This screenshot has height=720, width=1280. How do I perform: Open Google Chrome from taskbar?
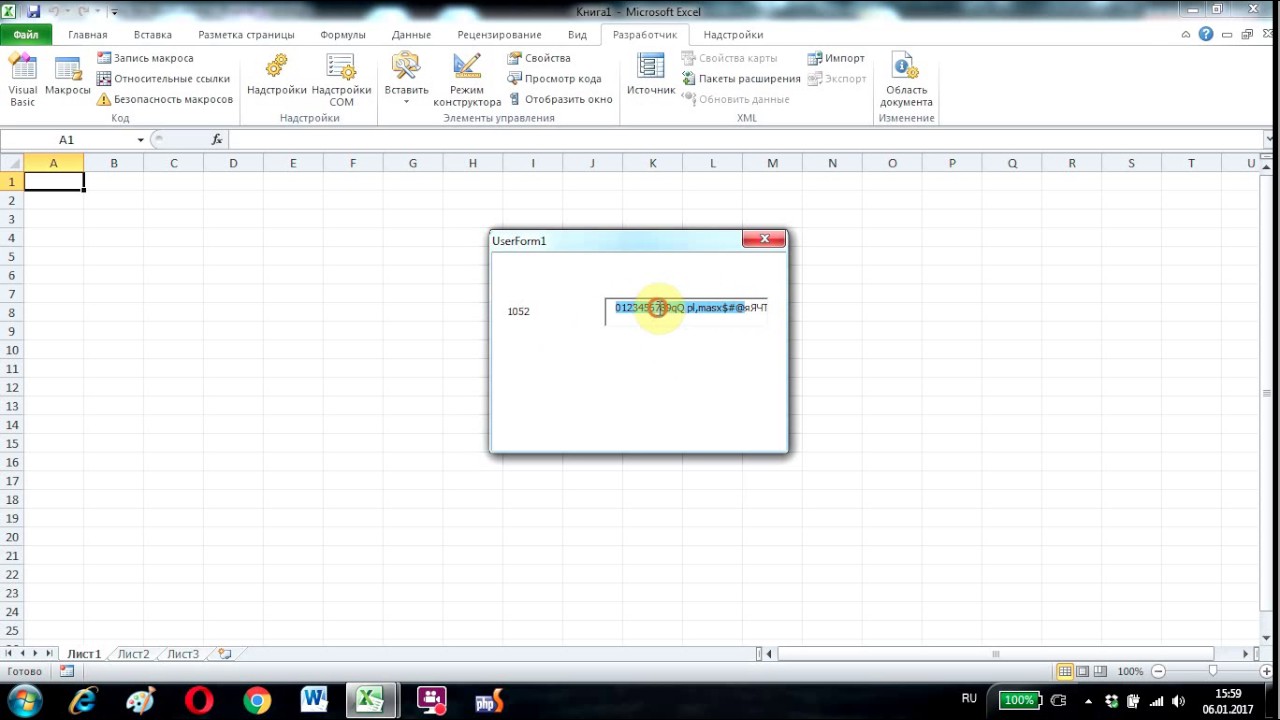coord(257,701)
